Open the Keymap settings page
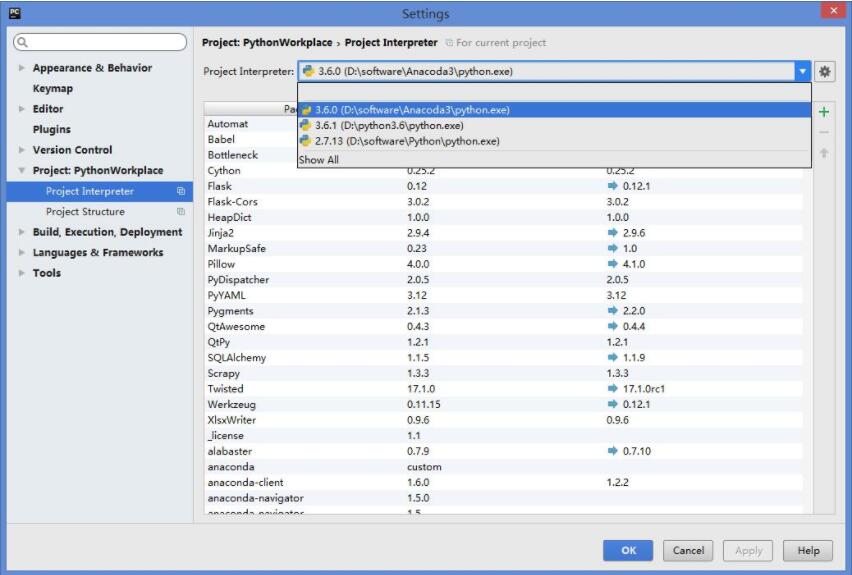 tap(53, 89)
